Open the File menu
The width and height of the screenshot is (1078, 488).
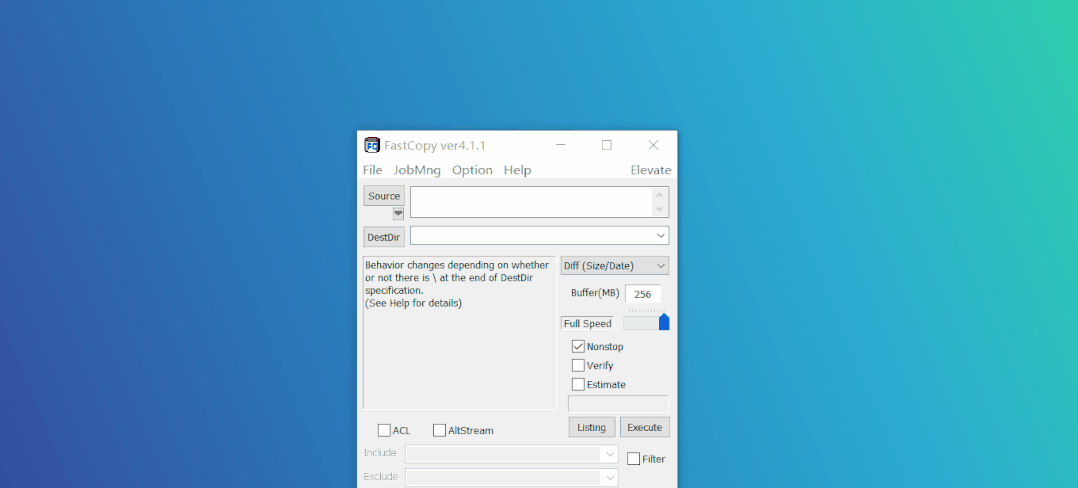373,170
